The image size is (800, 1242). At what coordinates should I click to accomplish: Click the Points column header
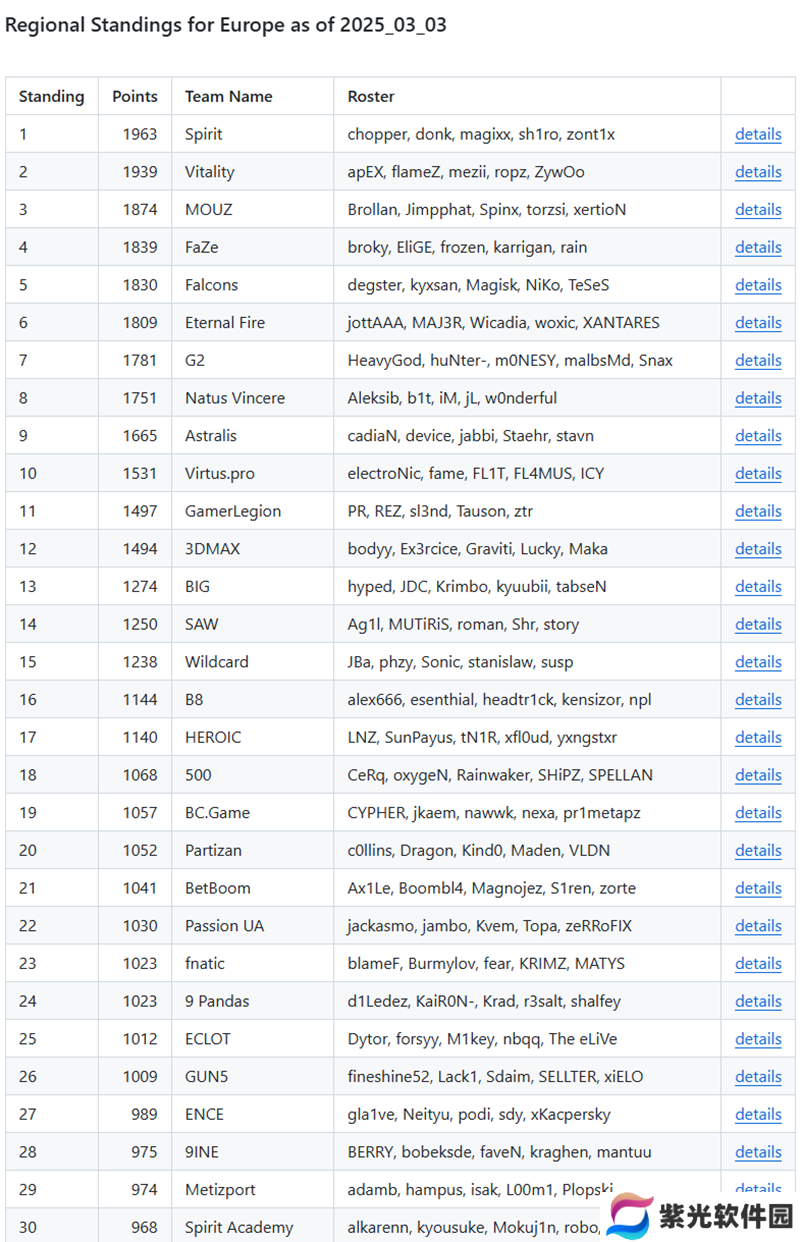[x=135, y=97]
